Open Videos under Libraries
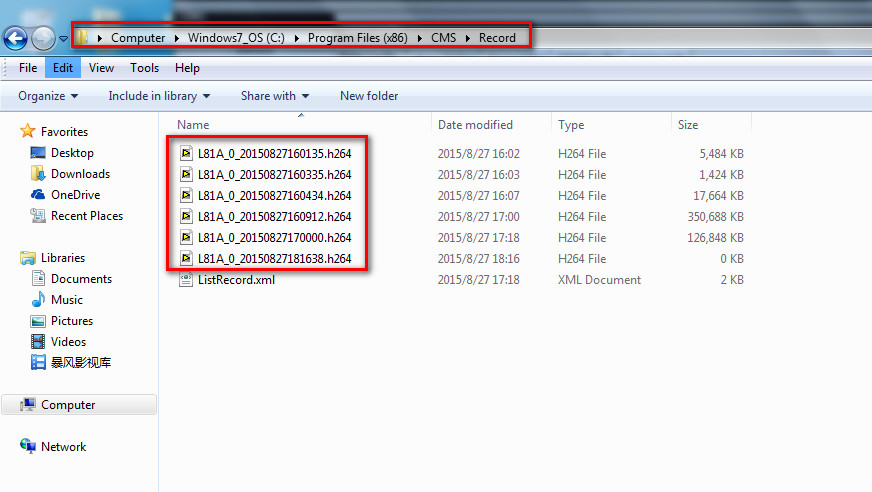This screenshot has height=492, width=872. click(x=68, y=342)
